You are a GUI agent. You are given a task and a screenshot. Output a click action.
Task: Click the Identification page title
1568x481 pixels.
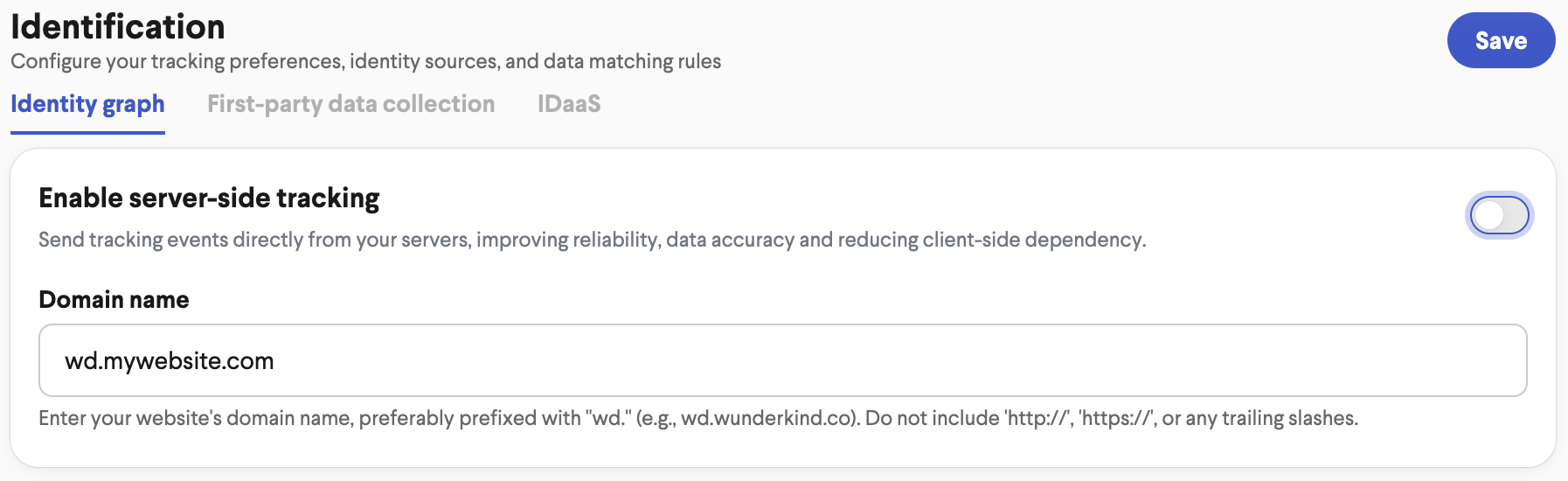118,26
